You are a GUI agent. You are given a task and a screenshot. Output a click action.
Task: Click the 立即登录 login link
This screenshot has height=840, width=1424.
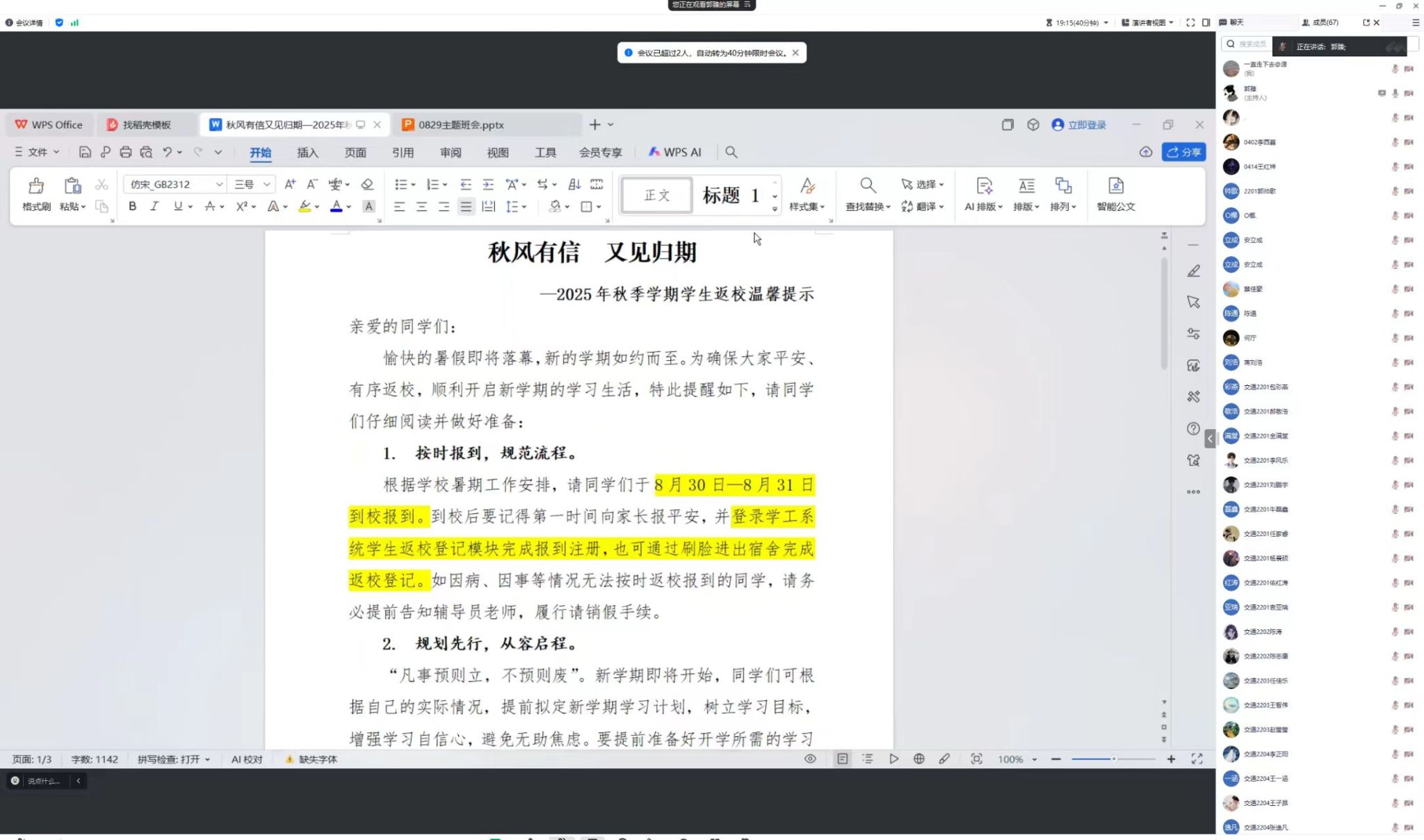pyautogui.click(x=1086, y=125)
